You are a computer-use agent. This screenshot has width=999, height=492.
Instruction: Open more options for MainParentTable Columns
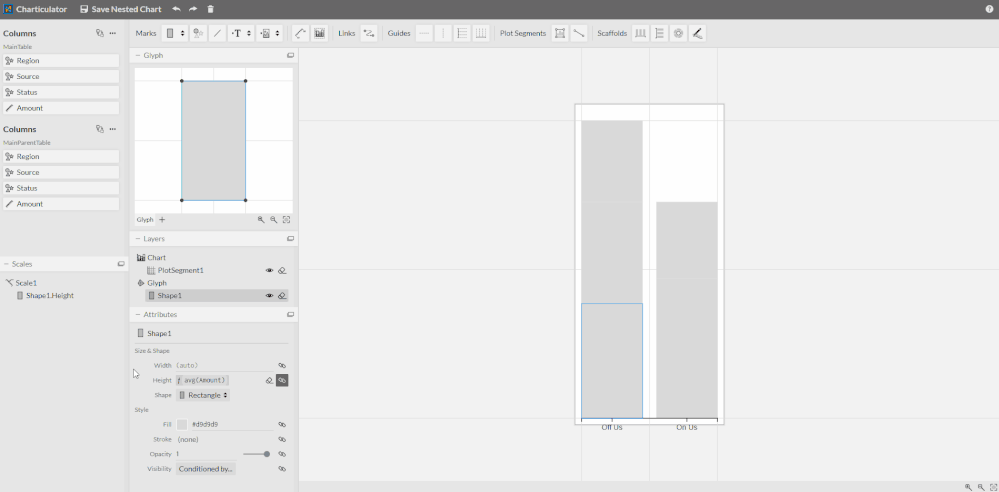(x=113, y=129)
